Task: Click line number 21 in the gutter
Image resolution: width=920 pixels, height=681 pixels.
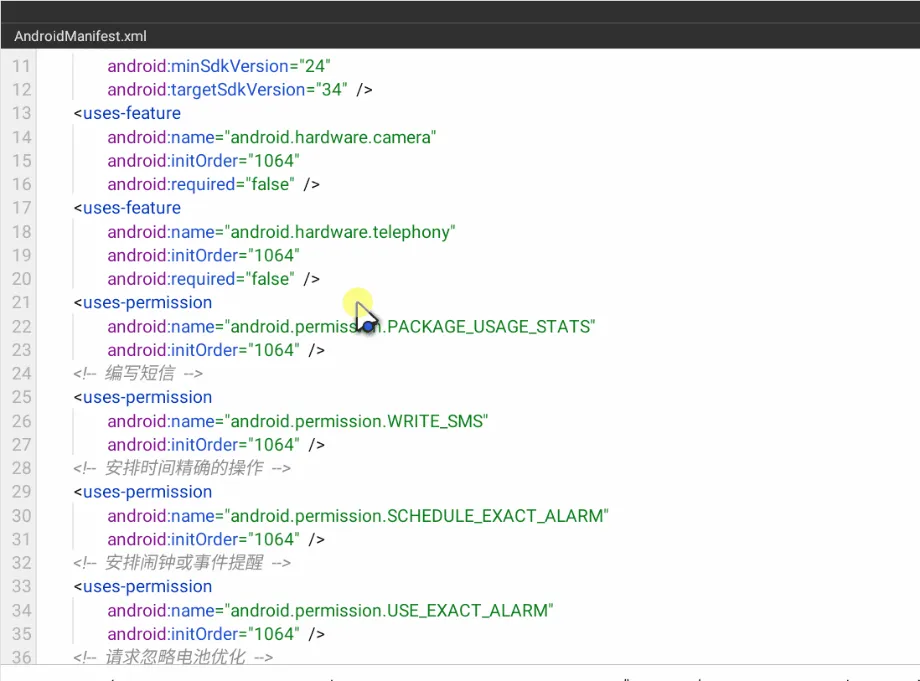Action: click(21, 303)
